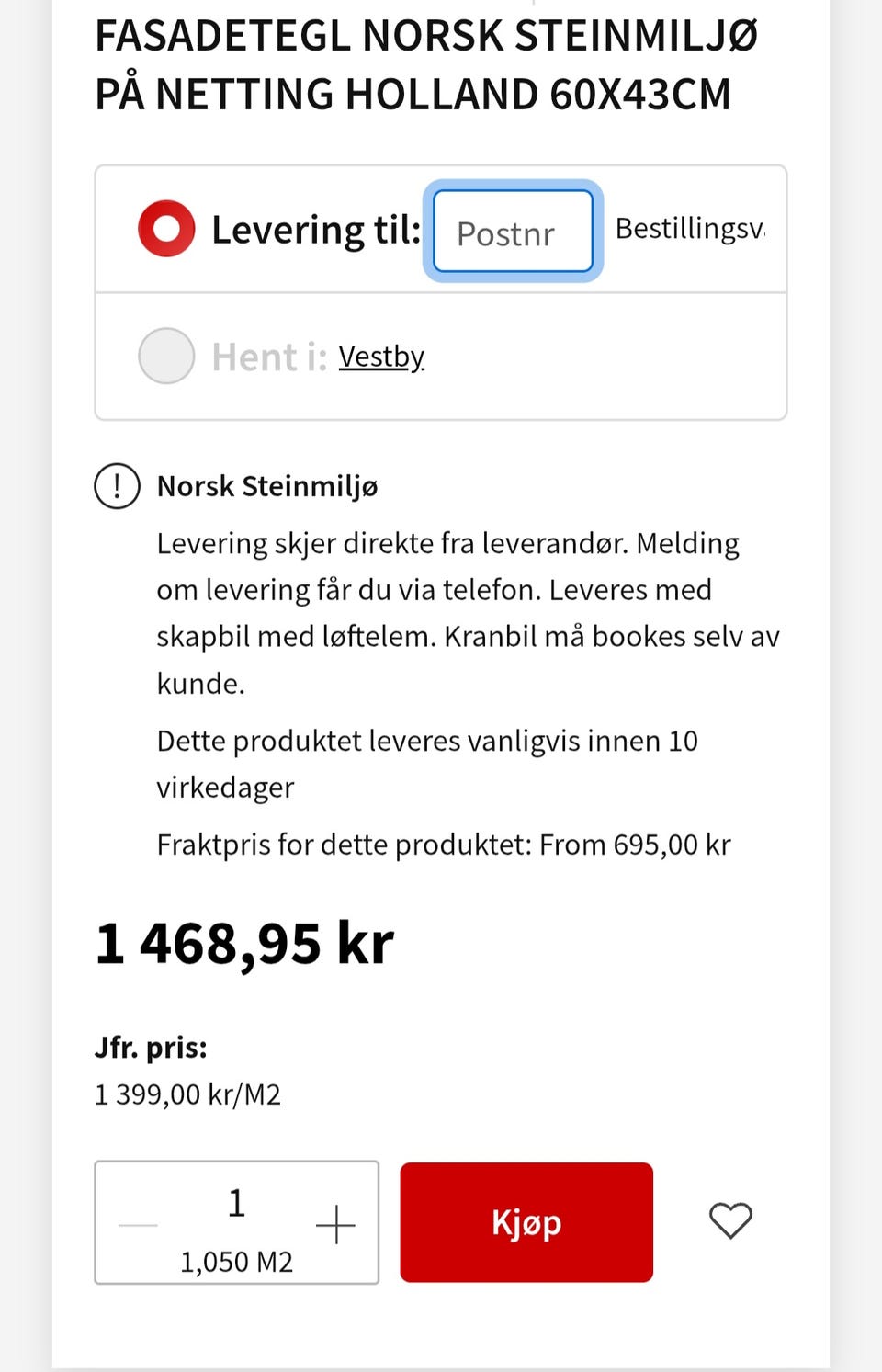Screen dimensions: 882x1372
Task: Click the 10 virkedager delivery time text
Action: pos(427,764)
